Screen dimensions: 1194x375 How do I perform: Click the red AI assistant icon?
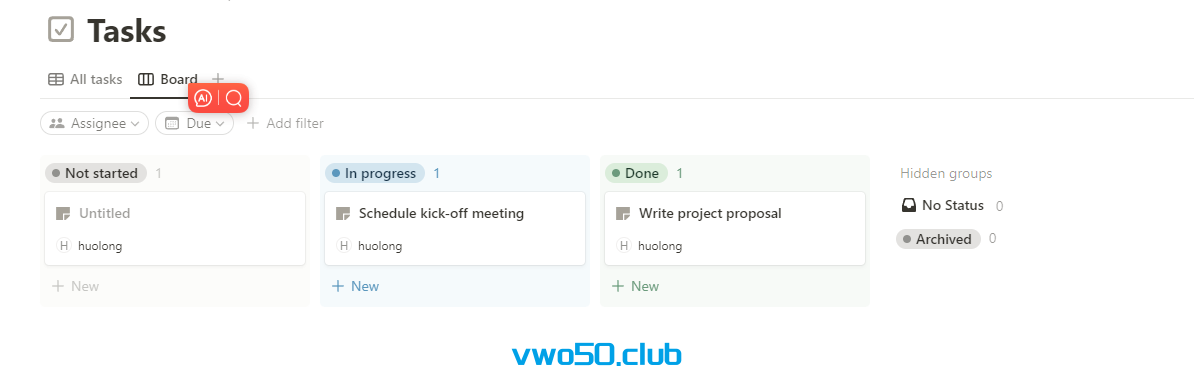coord(203,98)
